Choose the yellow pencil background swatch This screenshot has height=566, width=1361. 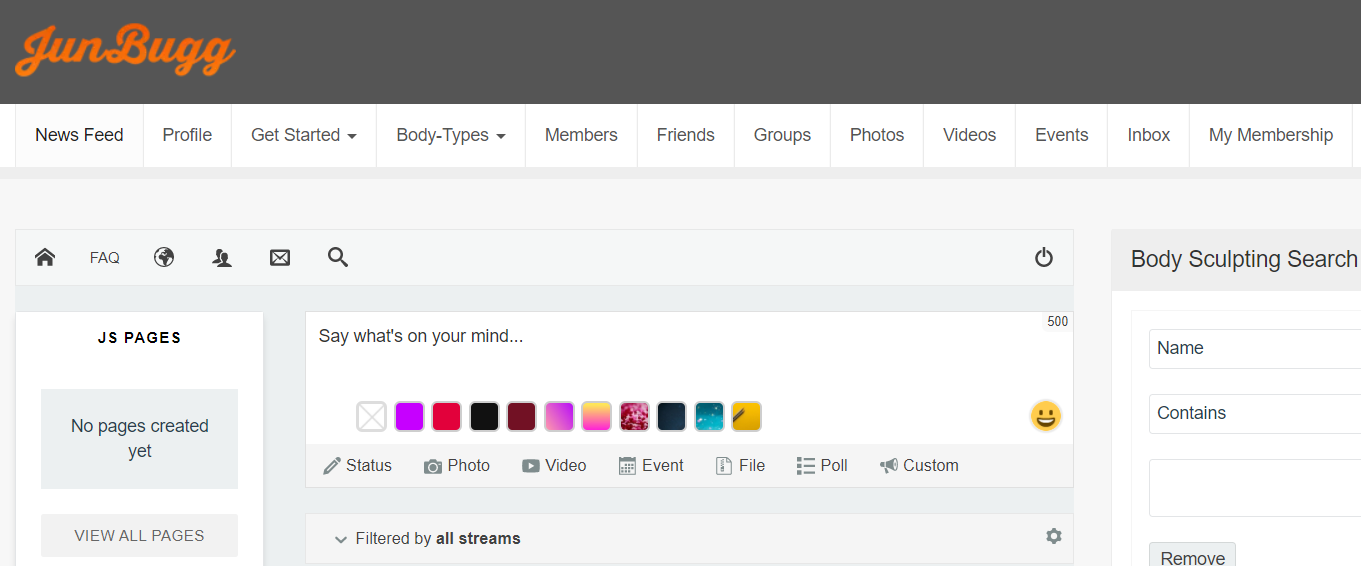click(747, 417)
